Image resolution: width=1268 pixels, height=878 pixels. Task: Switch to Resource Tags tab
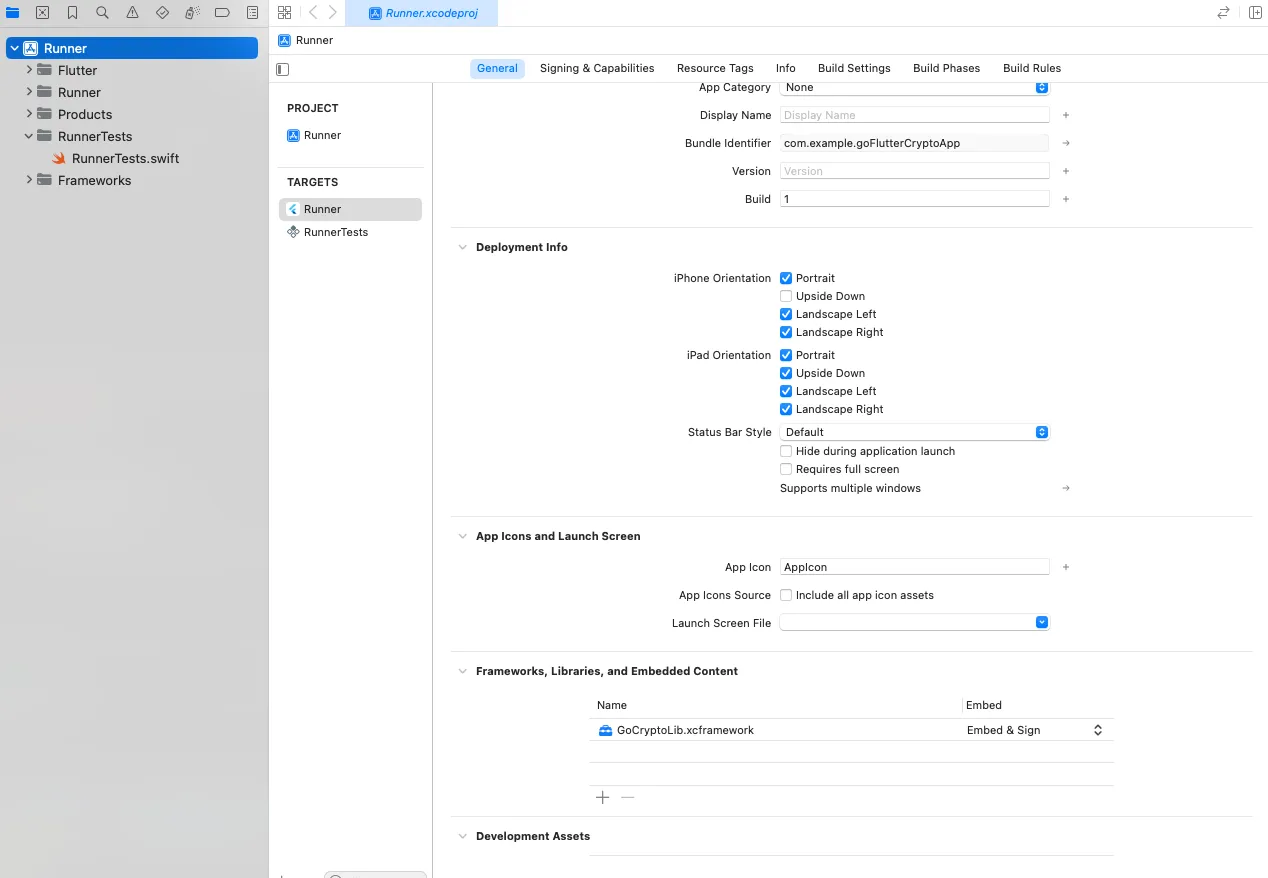(715, 68)
